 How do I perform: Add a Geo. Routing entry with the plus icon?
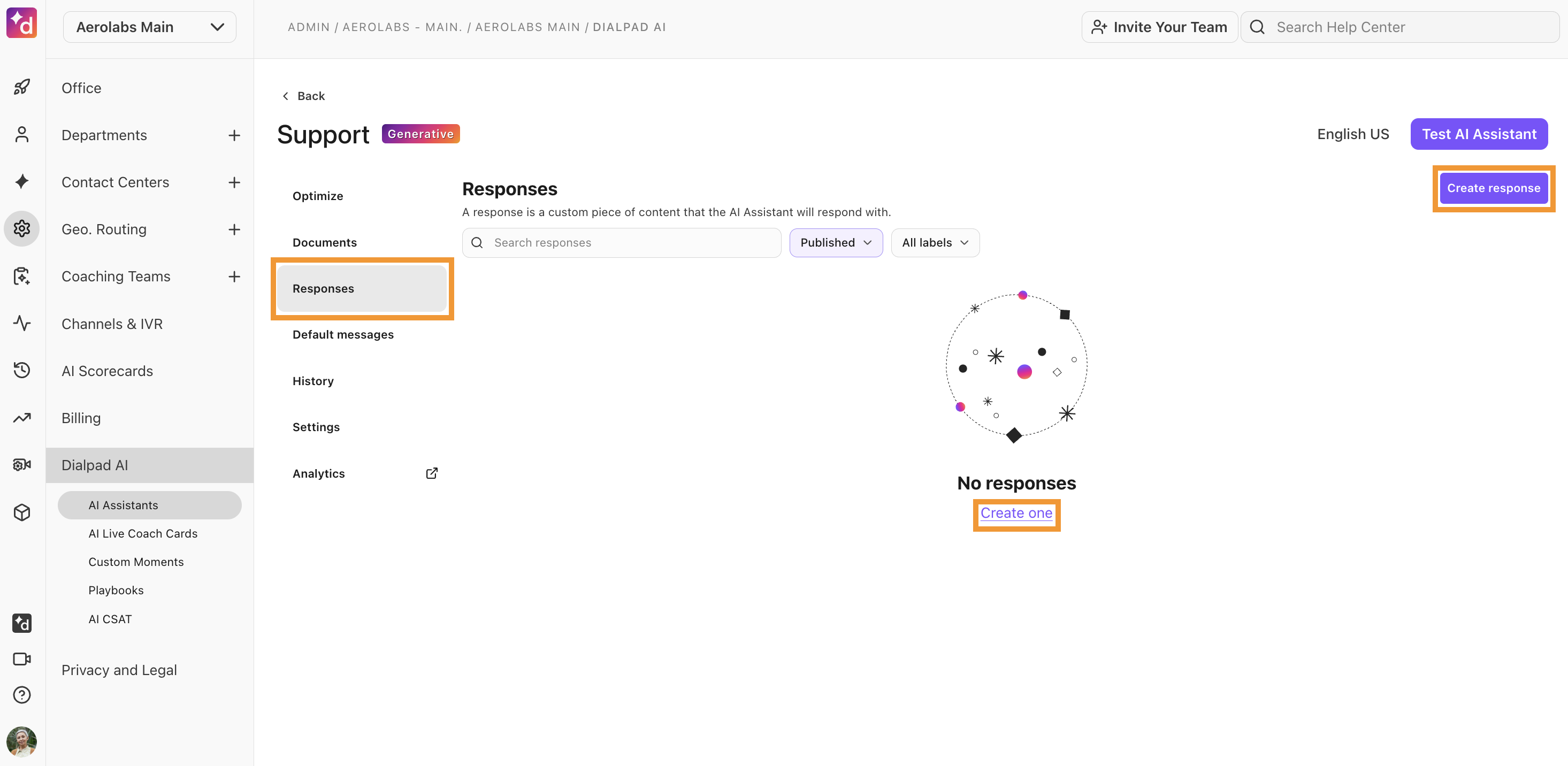click(x=234, y=229)
